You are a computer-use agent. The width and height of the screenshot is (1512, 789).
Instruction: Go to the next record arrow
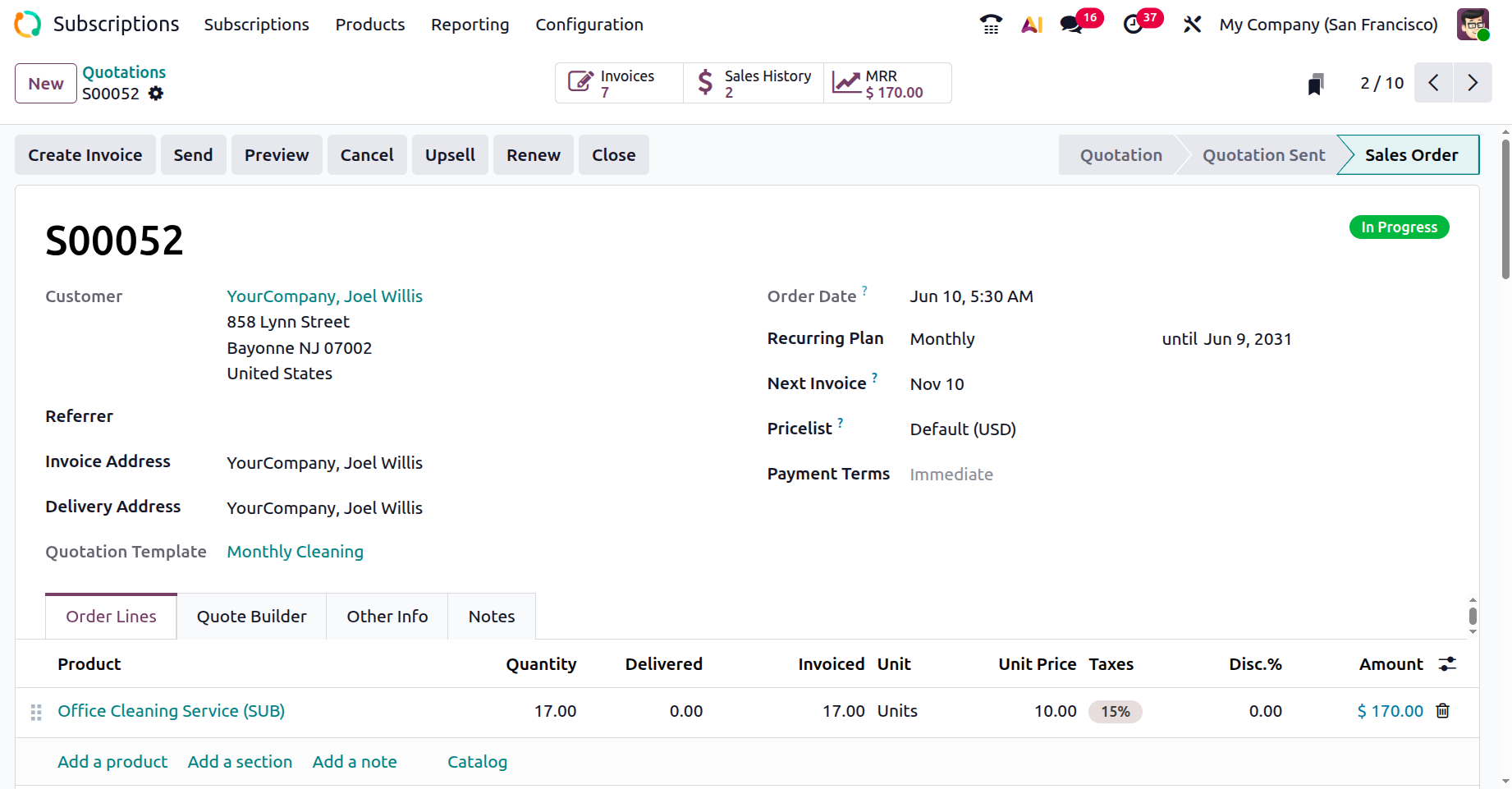point(1473,83)
